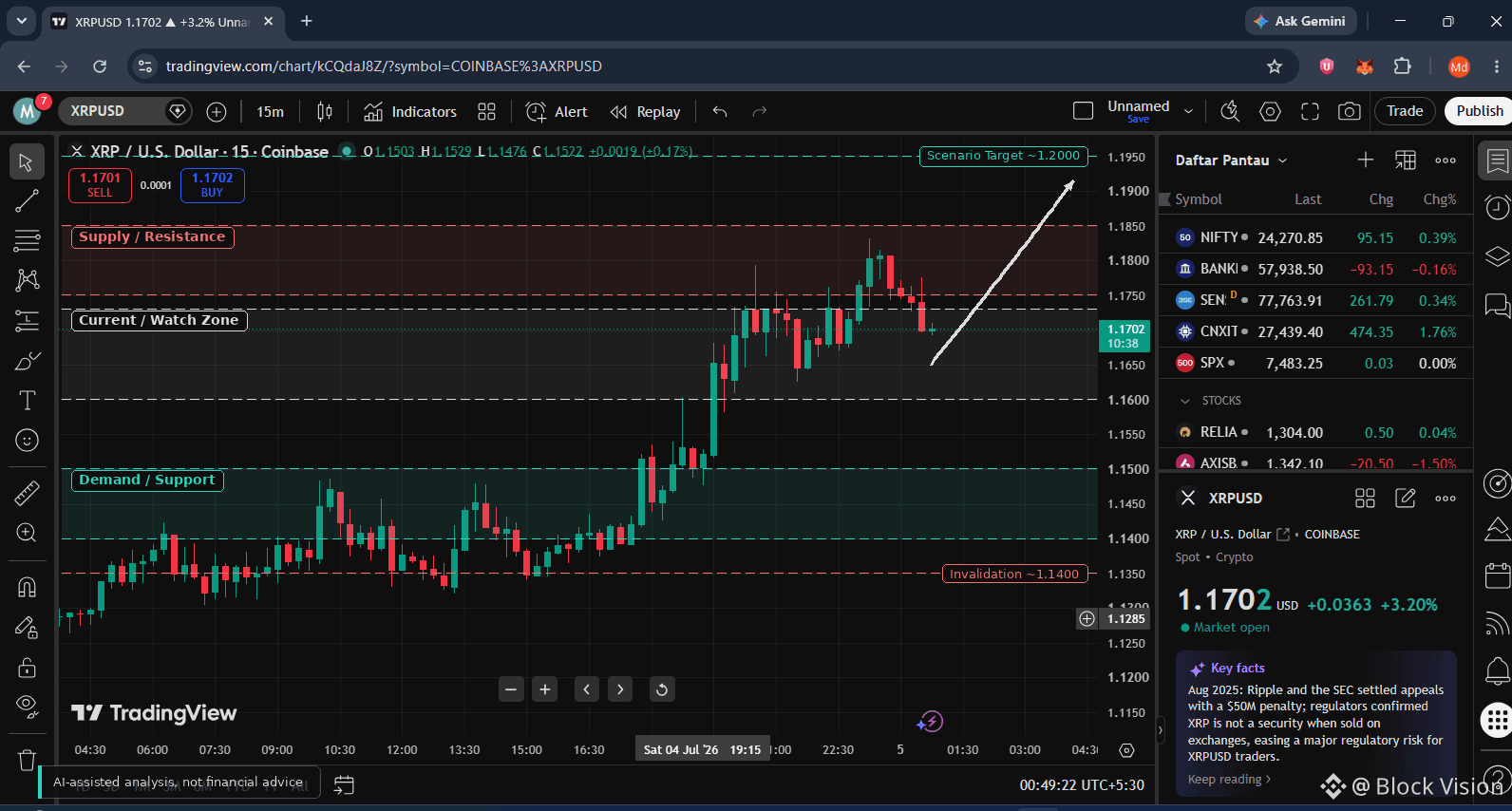The height and width of the screenshot is (811, 1512).
Task: Open the notifications bell in right sidebar
Action: point(1497,671)
